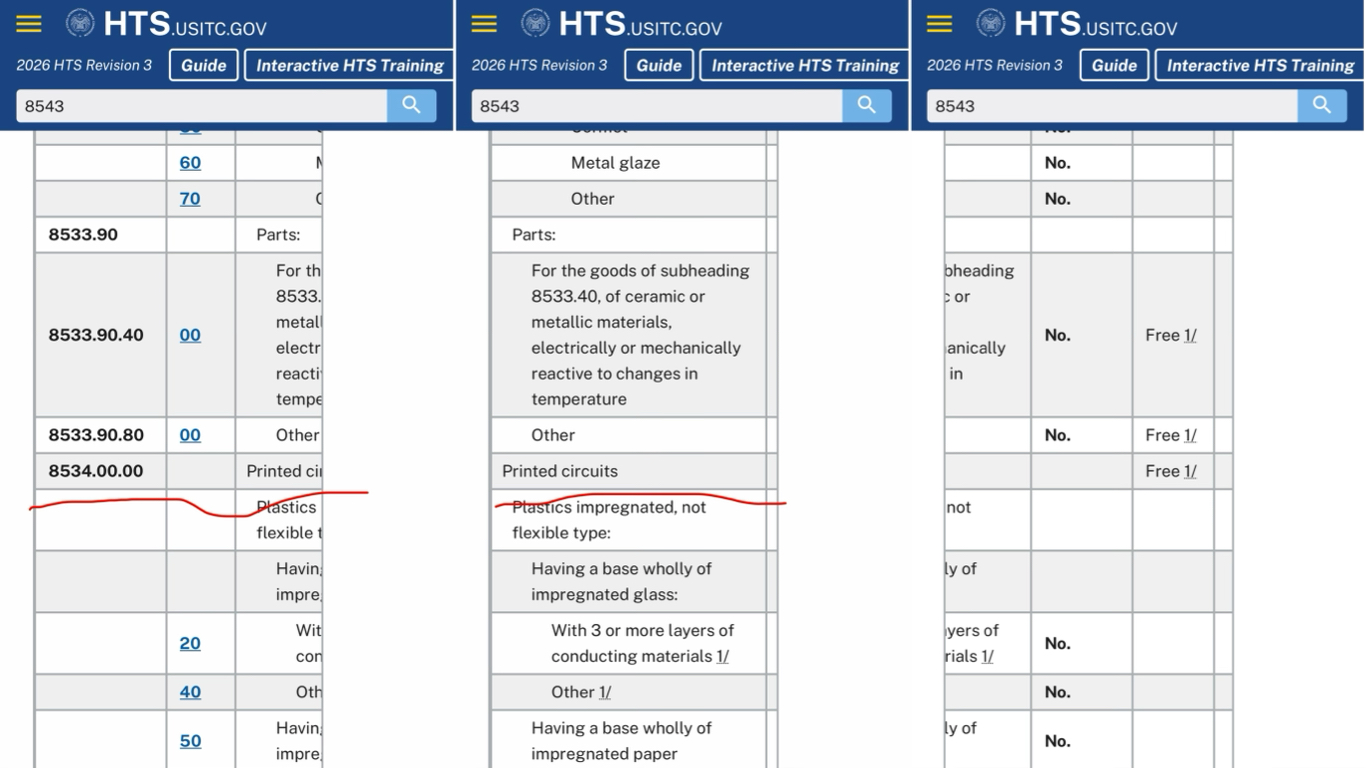Open the hamburger menu in the middle panel
The width and height of the screenshot is (1366, 768).
484,24
